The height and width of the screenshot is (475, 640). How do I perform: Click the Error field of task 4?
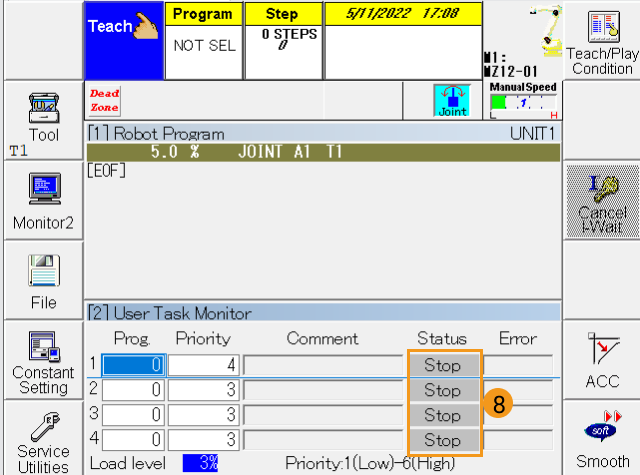coord(518,439)
